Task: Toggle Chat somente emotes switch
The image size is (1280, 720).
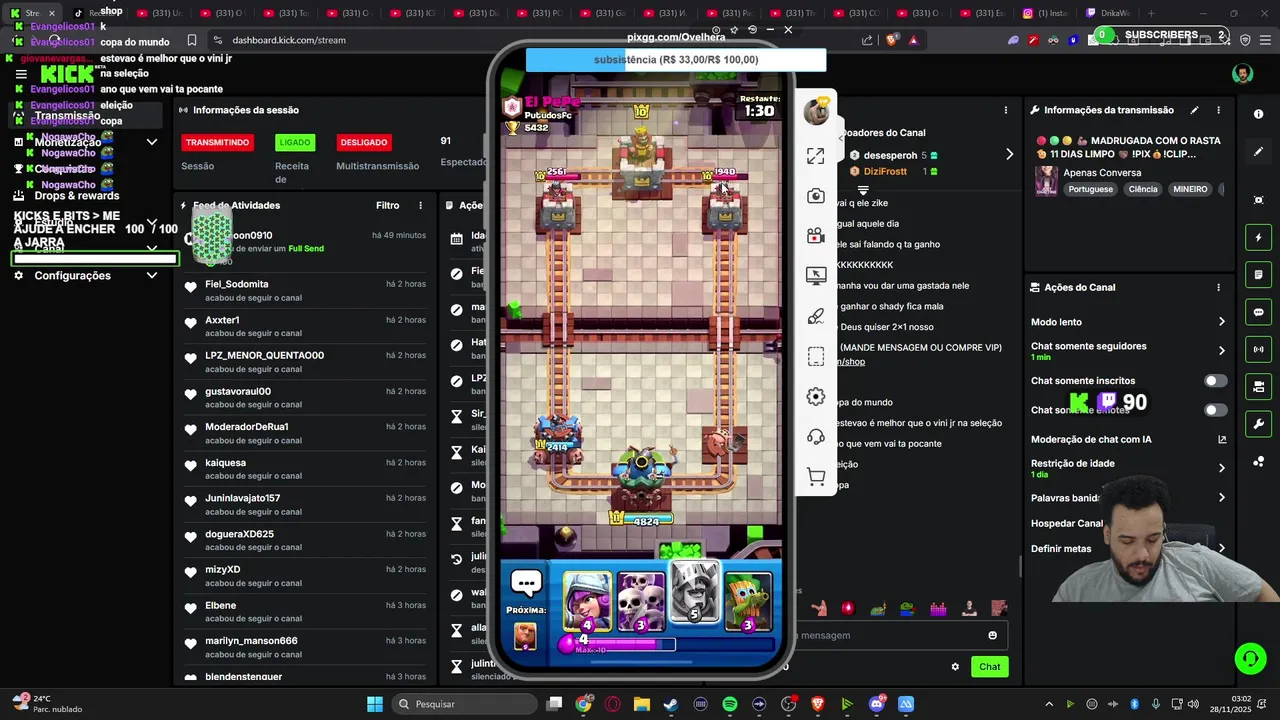Action: pos(1215,410)
